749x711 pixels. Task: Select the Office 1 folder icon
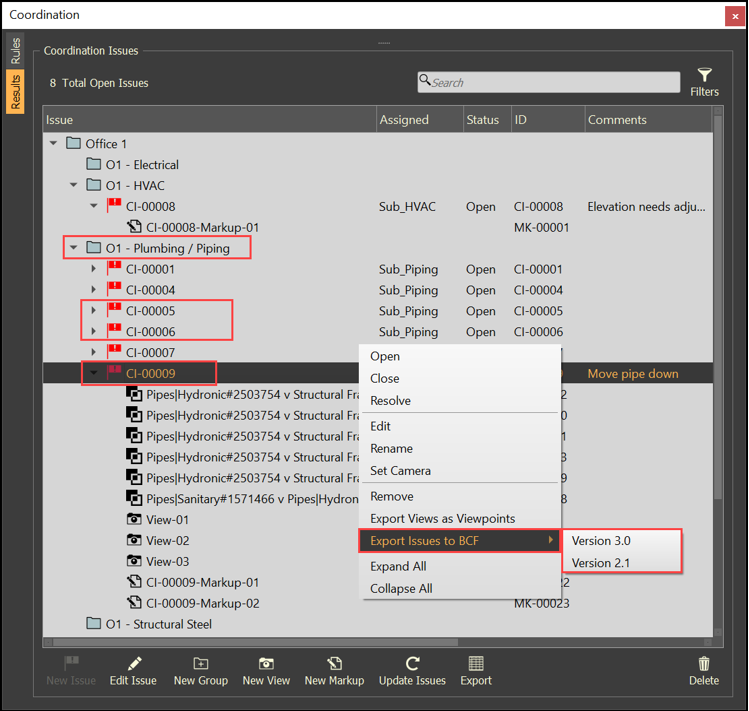73,143
